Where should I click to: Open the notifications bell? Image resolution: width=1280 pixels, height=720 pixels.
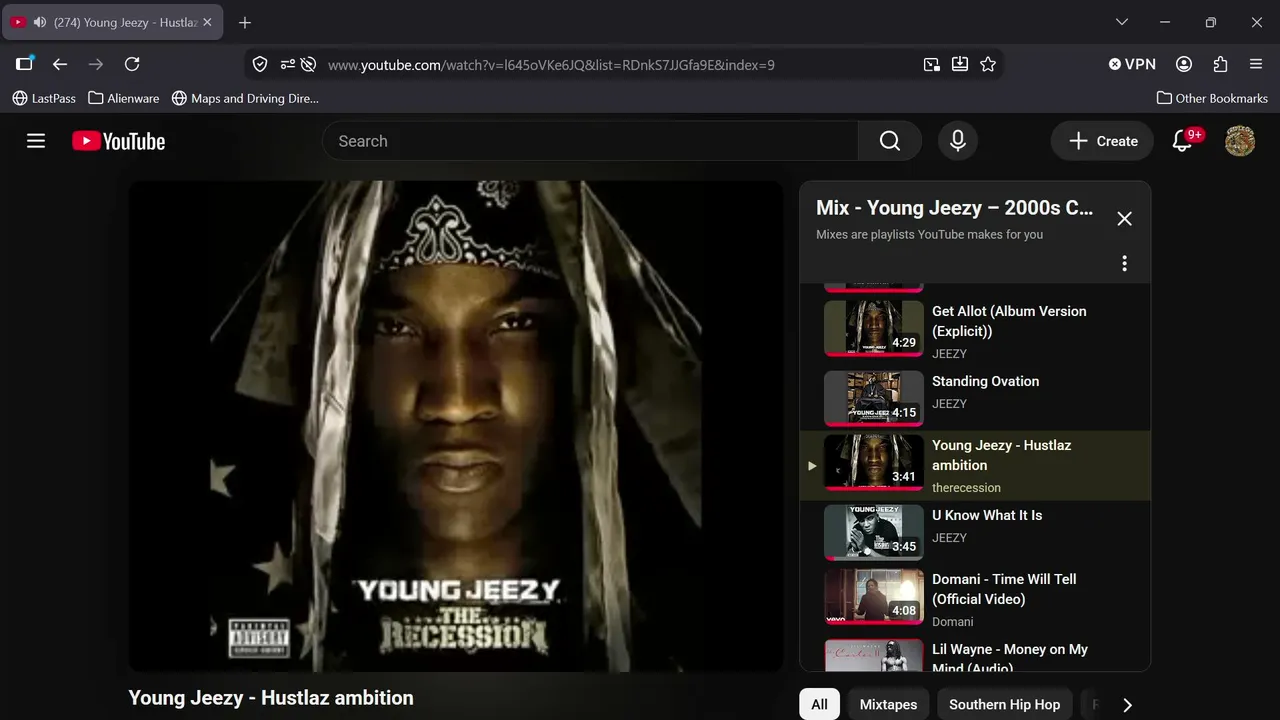pyautogui.click(x=1183, y=141)
